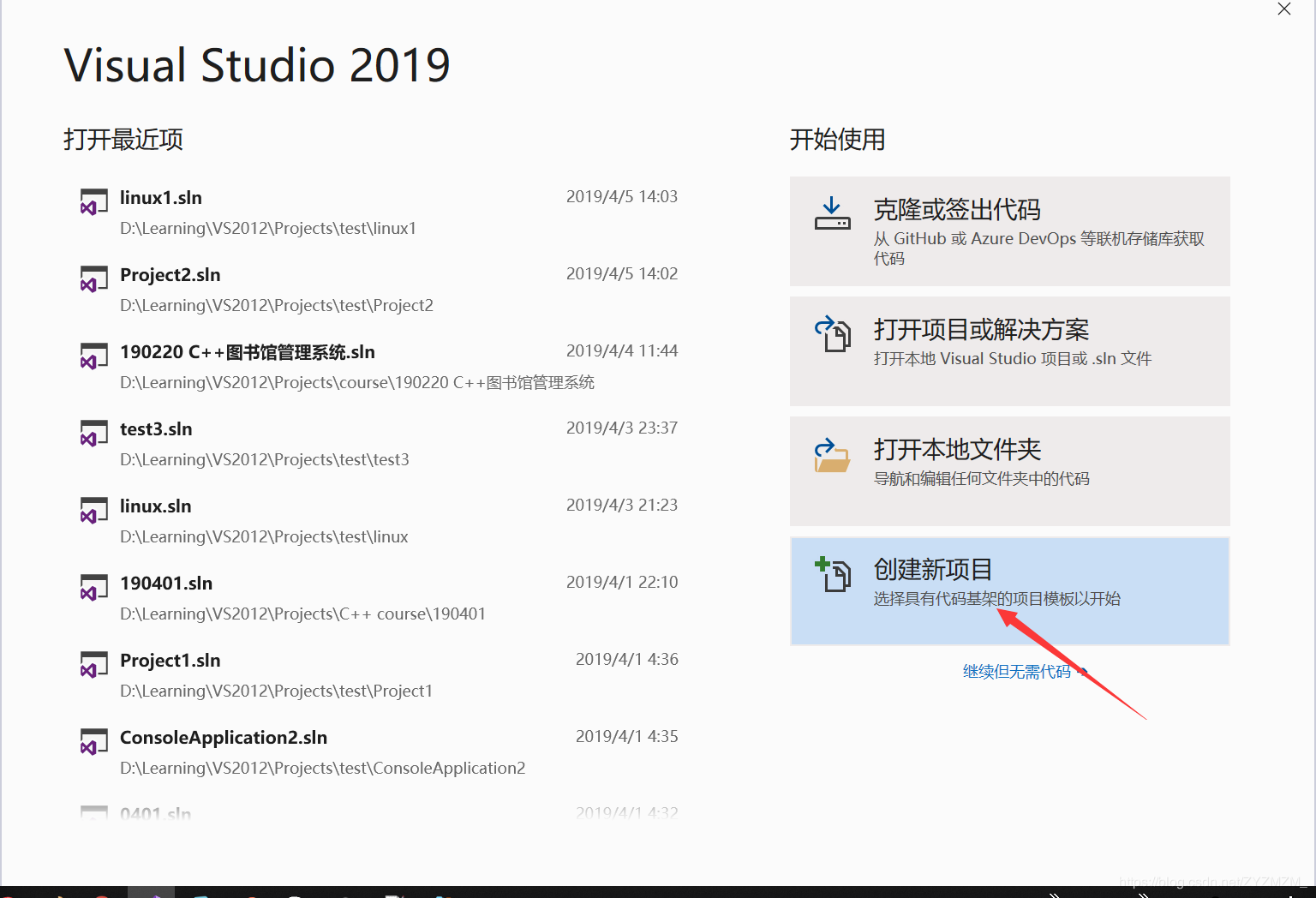This screenshot has height=898, width=1316.
Task: Click the 190220 C++ library system solution icon
Action: coord(93,356)
